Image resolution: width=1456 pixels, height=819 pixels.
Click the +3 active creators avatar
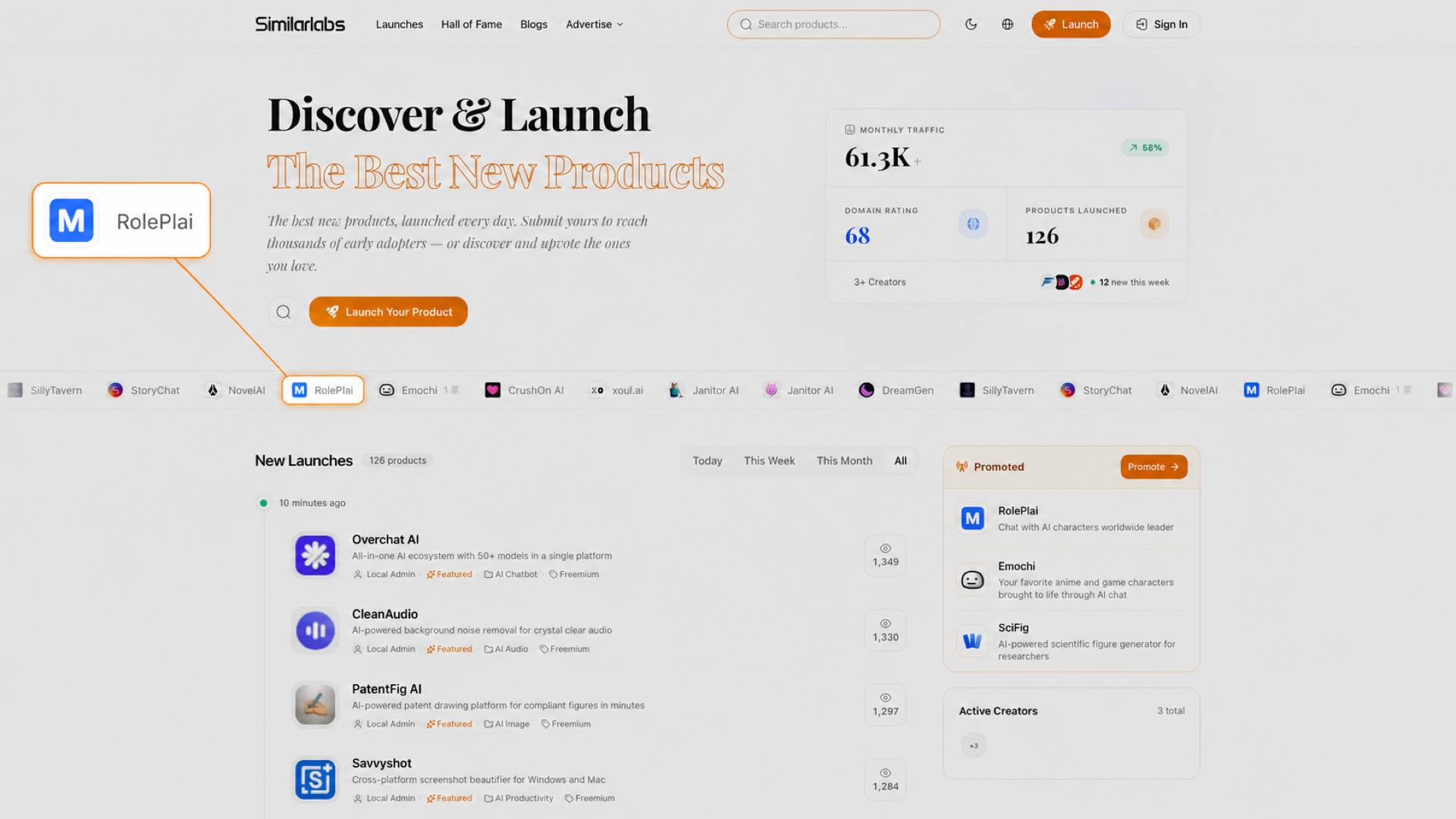pos(974,745)
